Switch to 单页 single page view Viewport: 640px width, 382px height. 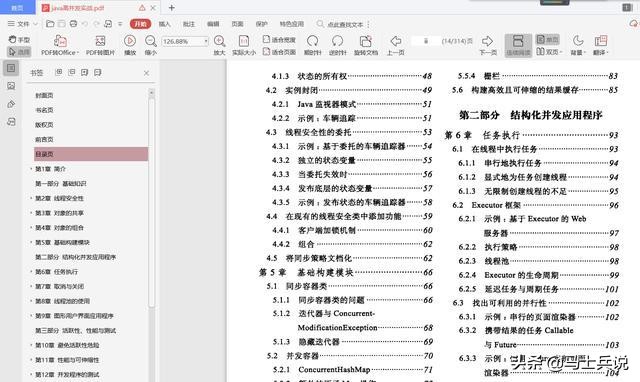click(x=547, y=39)
